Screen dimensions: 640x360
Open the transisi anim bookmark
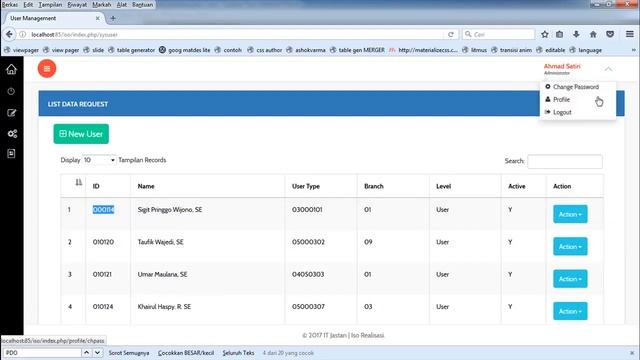(x=511, y=50)
